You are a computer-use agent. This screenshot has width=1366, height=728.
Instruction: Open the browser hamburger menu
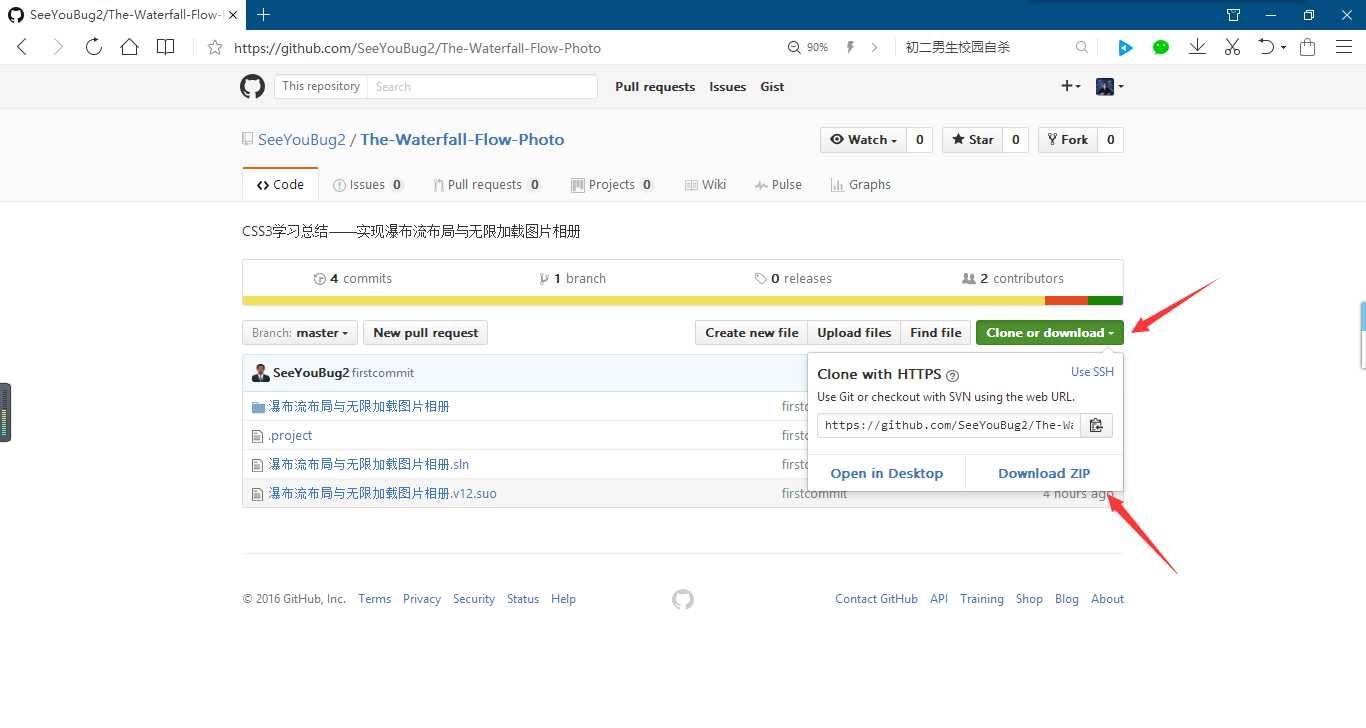pyautogui.click(x=1344, y=47)
